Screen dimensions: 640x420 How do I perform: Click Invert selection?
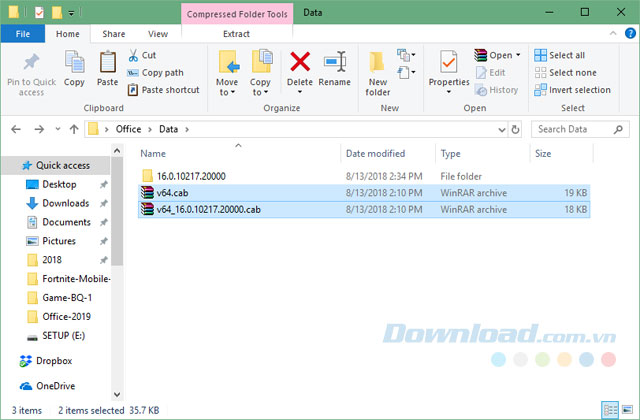[572, 90]
